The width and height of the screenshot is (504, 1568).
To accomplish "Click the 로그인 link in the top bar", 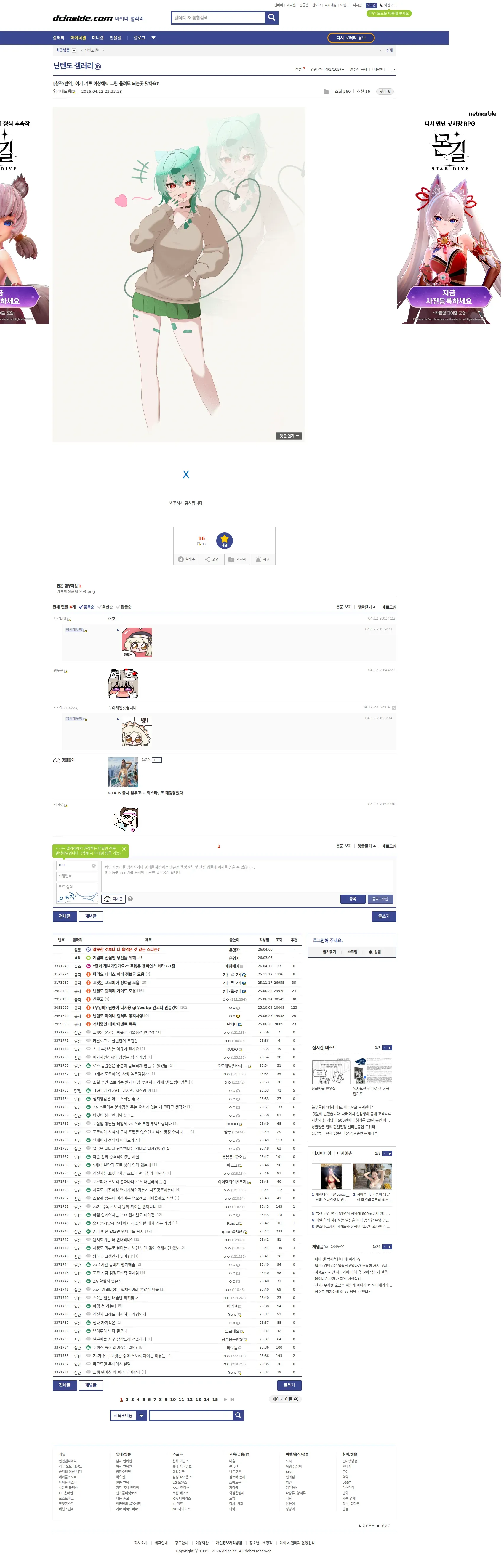I will click(x=371, y=5).
